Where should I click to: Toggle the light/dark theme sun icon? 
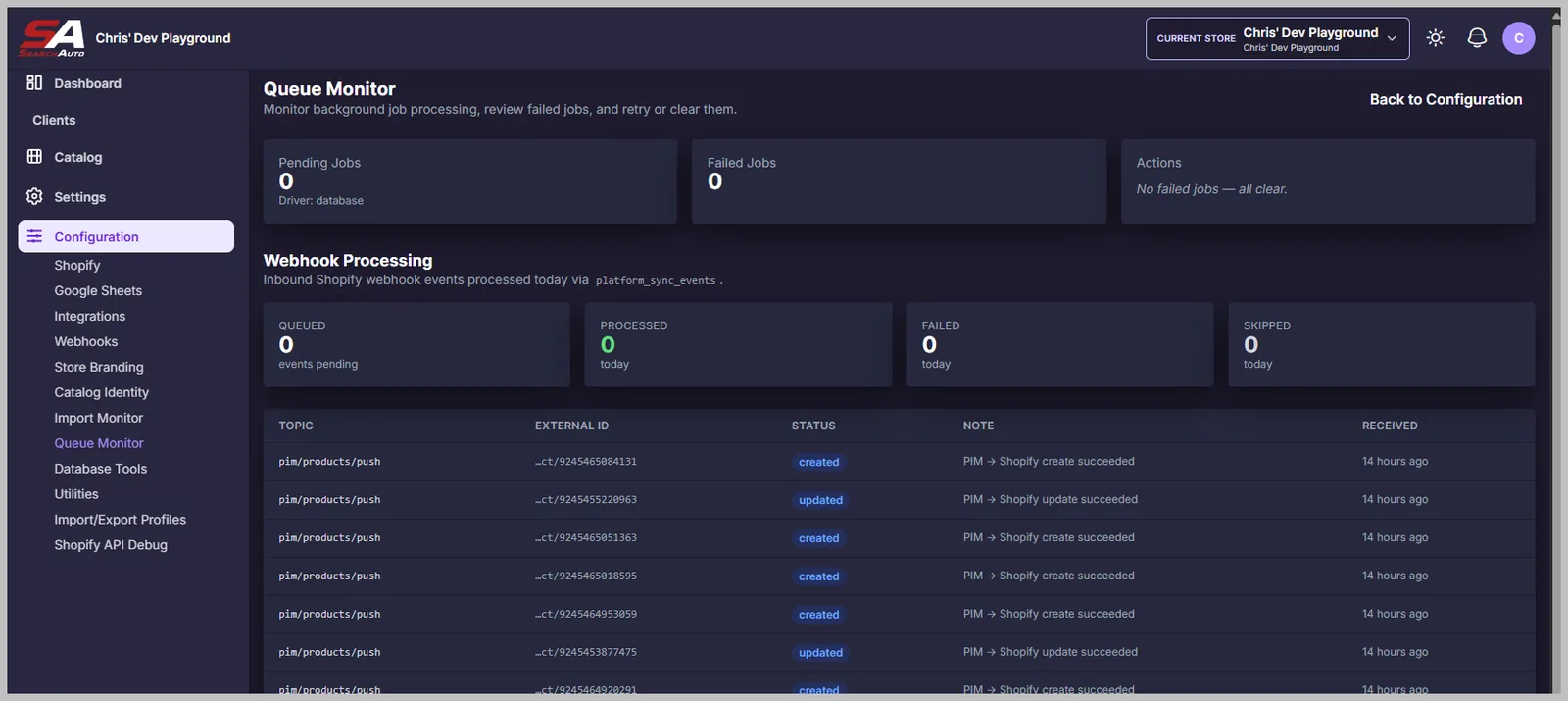coord(1436,38)
